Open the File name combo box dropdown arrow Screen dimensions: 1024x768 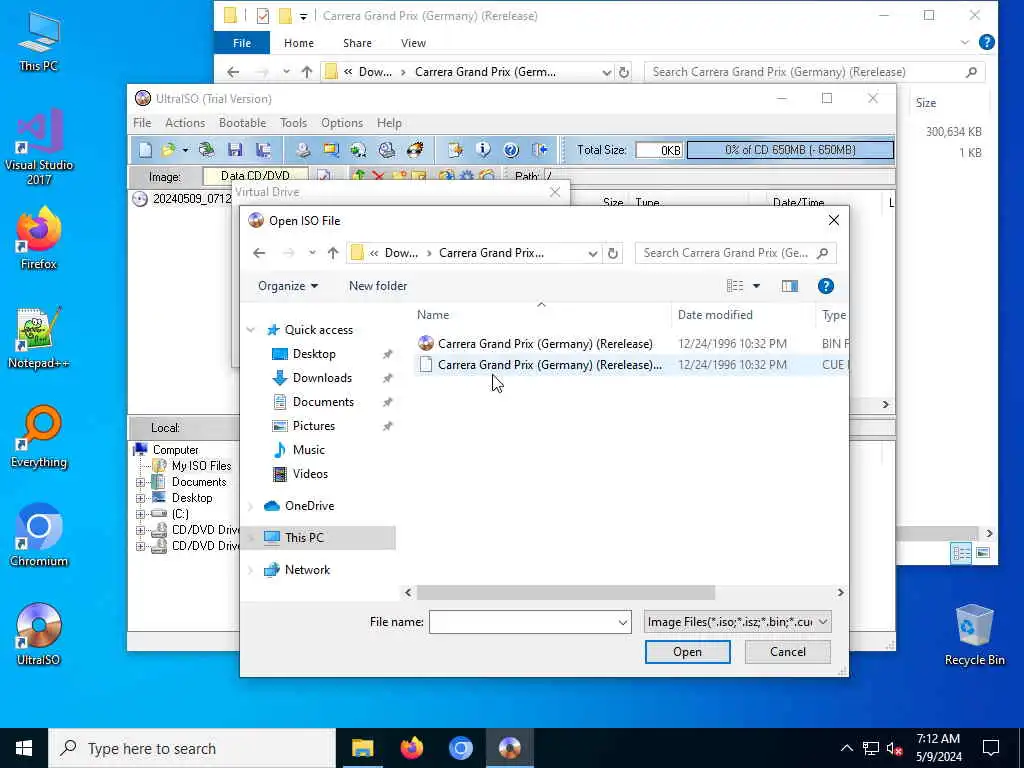[622, 622]
